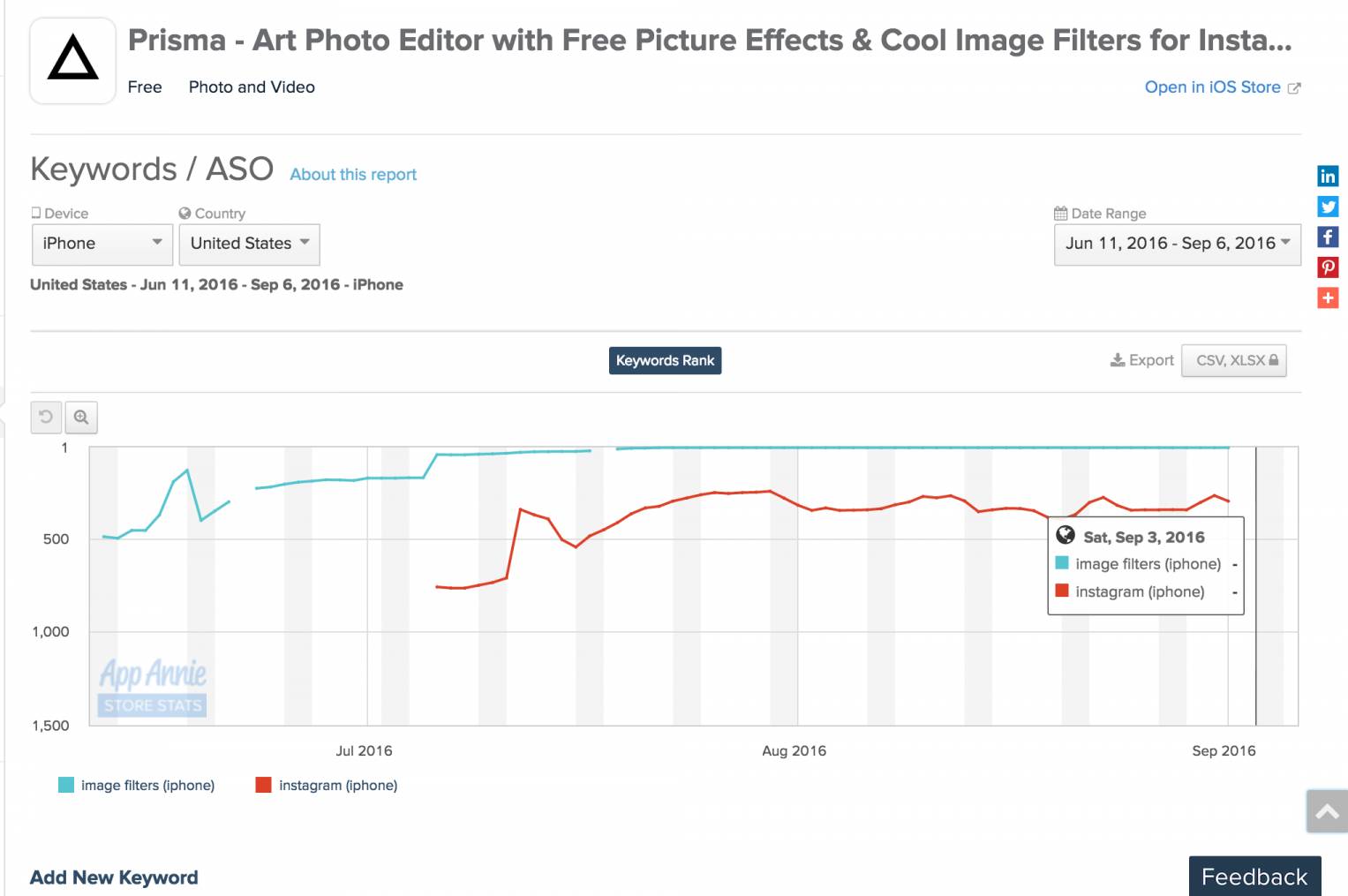Activate the chart zoom magnifier tool
Viewport: 1348px width, 896px height.
click(81, 417)
